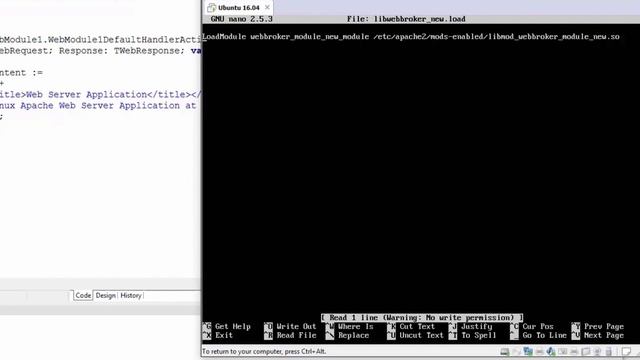Click the LoadModule webbroker_module_new_module line
This screenshot has width=640, height=360.
pyautogui.click(x=411, y=37)
